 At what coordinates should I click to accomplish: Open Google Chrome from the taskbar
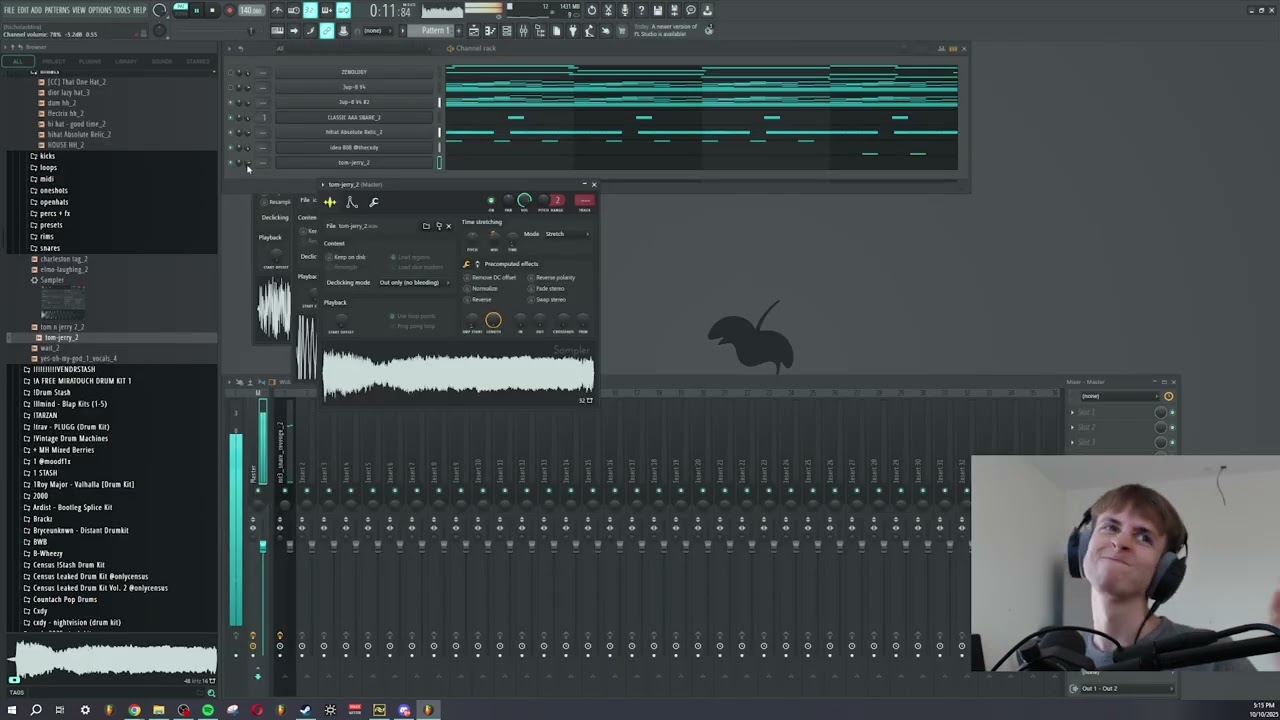click(134, 710)
